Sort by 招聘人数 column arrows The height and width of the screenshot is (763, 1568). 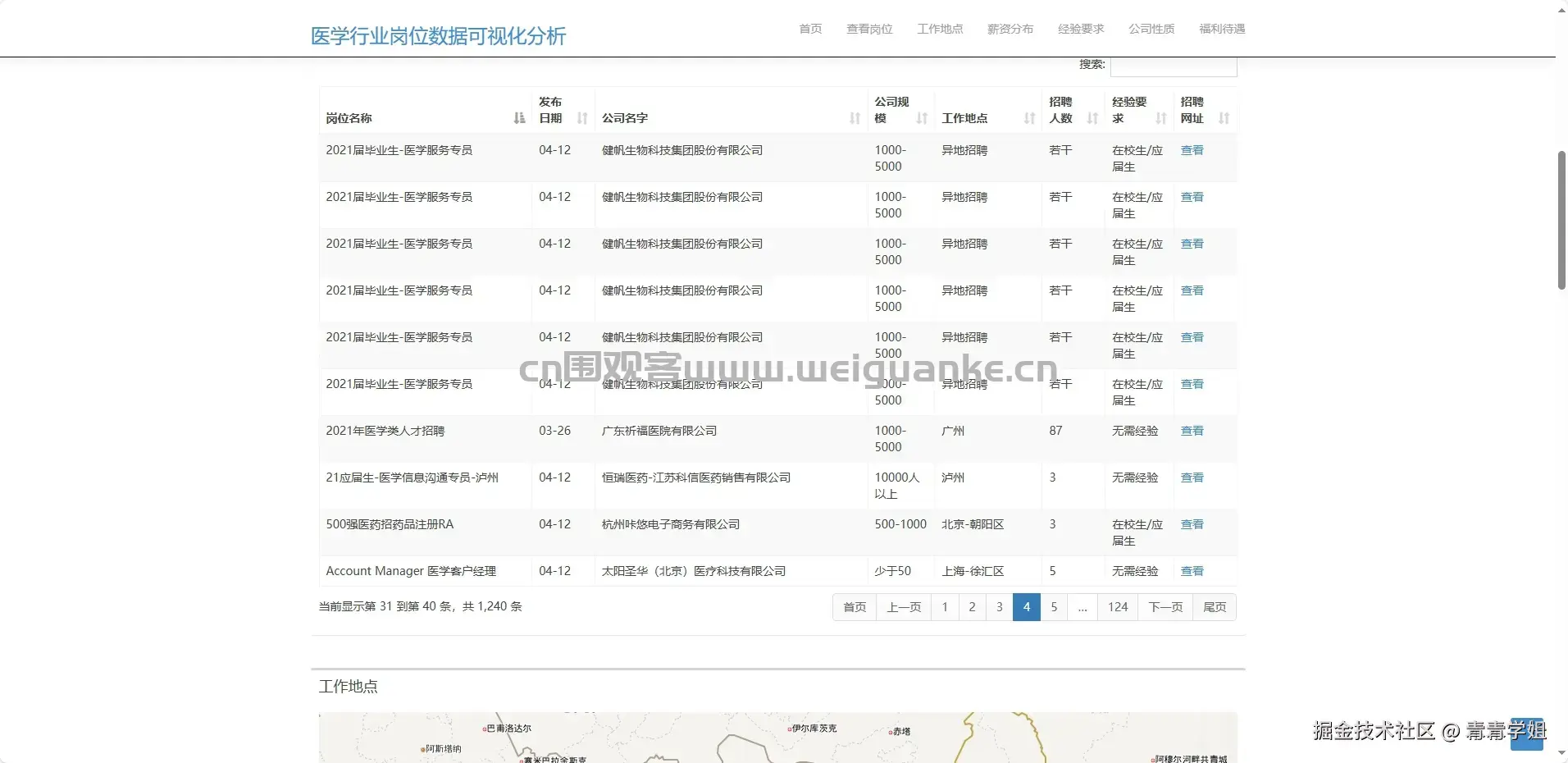[x=1092, y=118]
